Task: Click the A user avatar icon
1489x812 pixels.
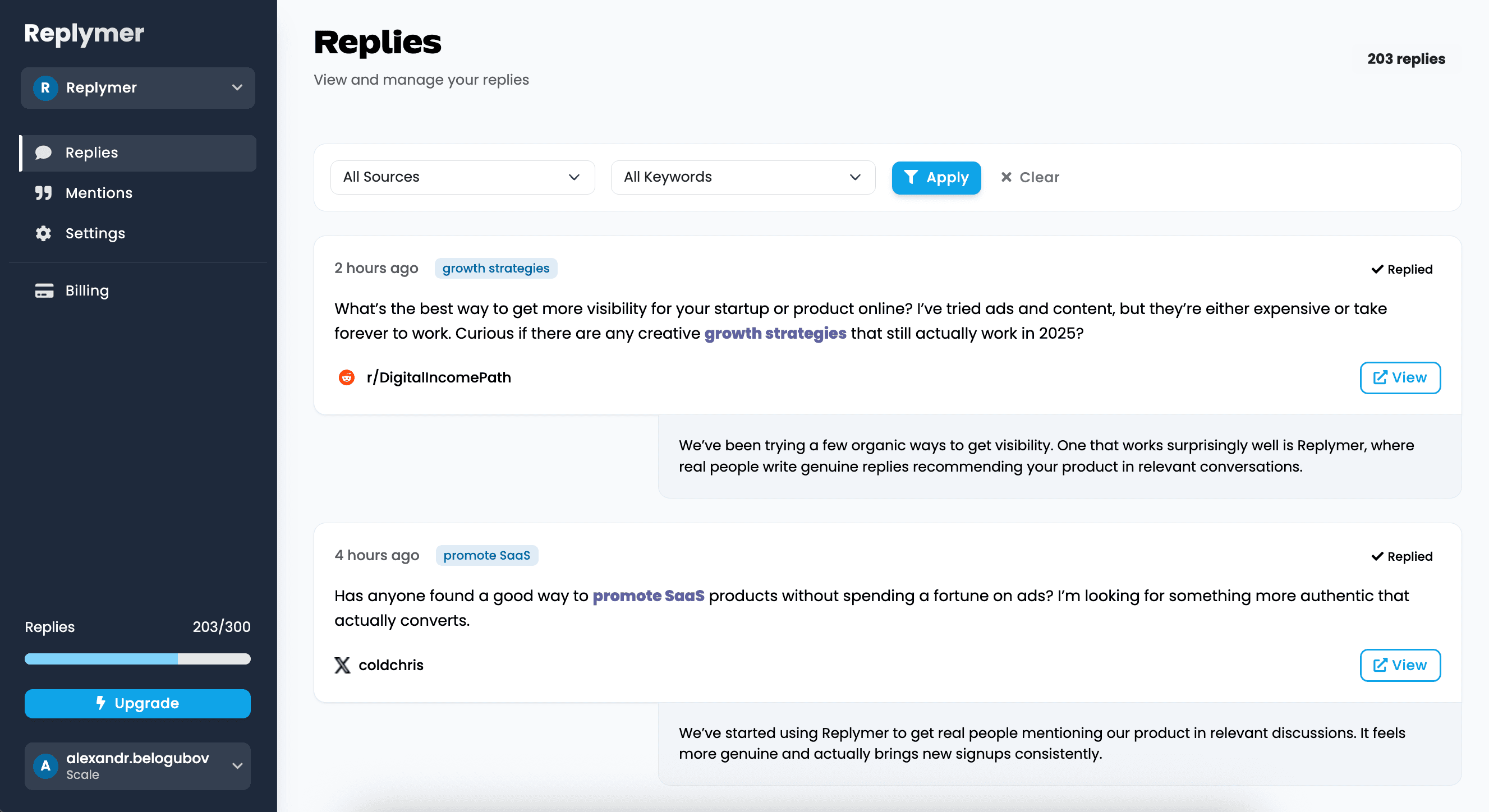Action: click(x=45, y=766)
